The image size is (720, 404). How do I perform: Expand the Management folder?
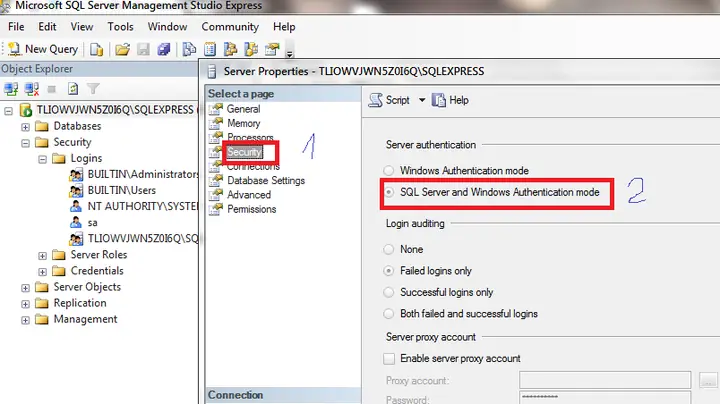pos(25,320)
